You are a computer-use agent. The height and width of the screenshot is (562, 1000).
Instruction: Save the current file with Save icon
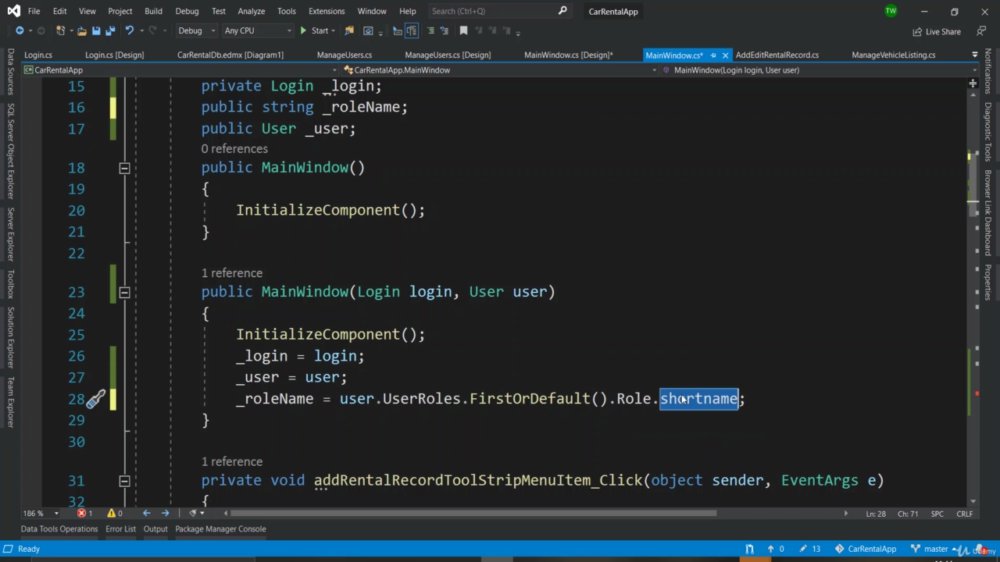tap(96, 31)
